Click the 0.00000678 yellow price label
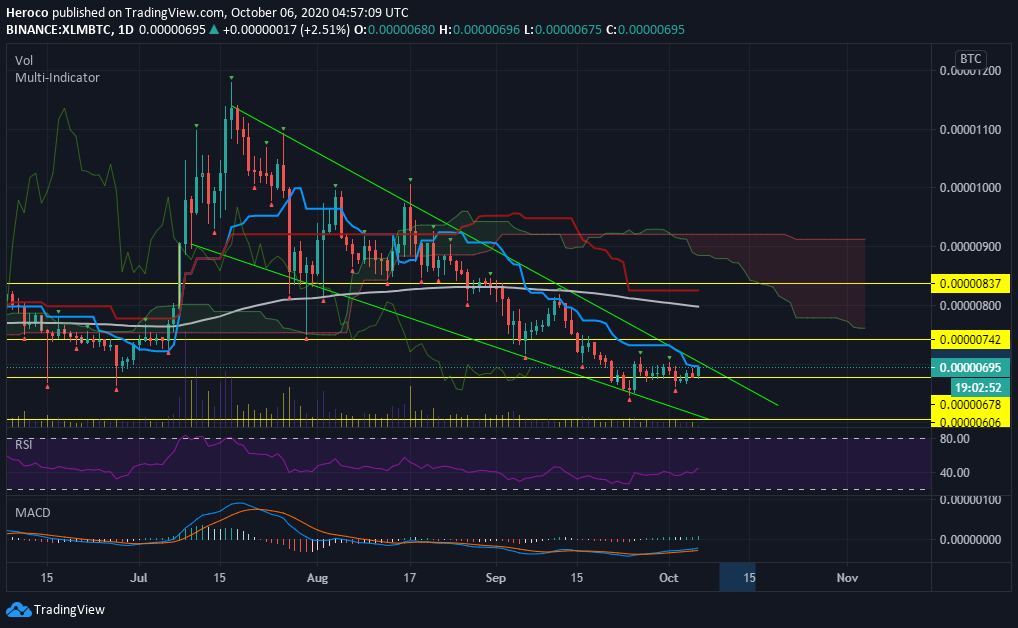 (970, 405)
